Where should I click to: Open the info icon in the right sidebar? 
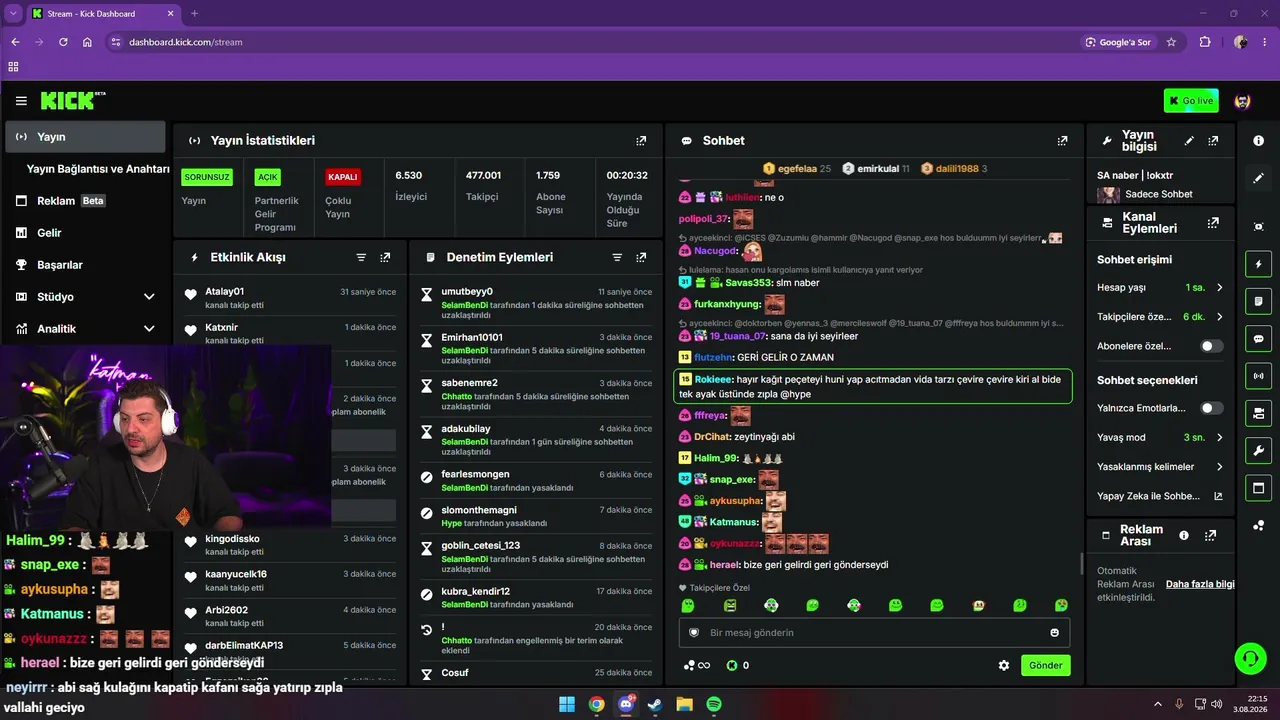[x=1258, y=141]
